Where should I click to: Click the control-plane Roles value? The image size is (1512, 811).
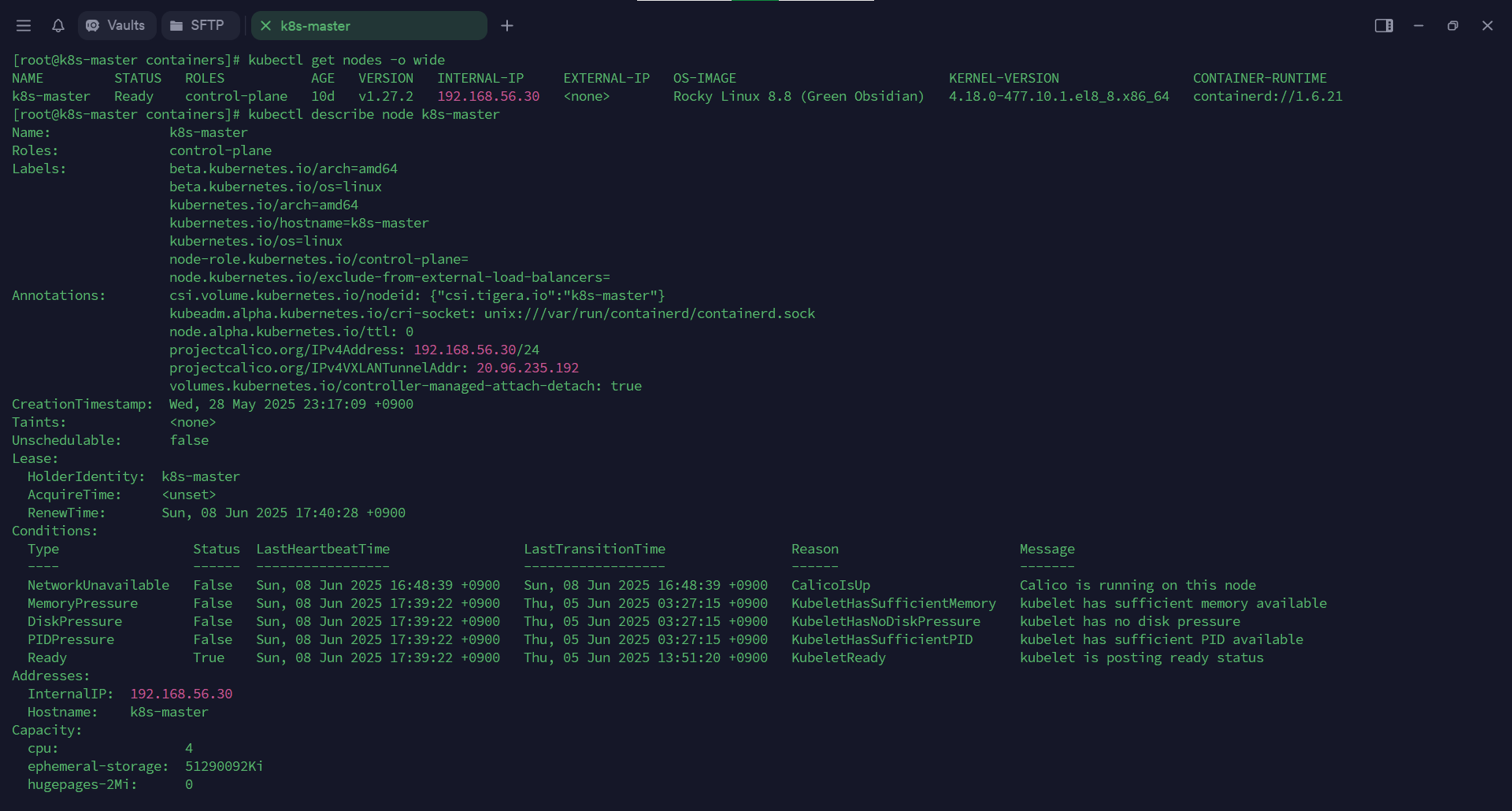pos(220,150)
